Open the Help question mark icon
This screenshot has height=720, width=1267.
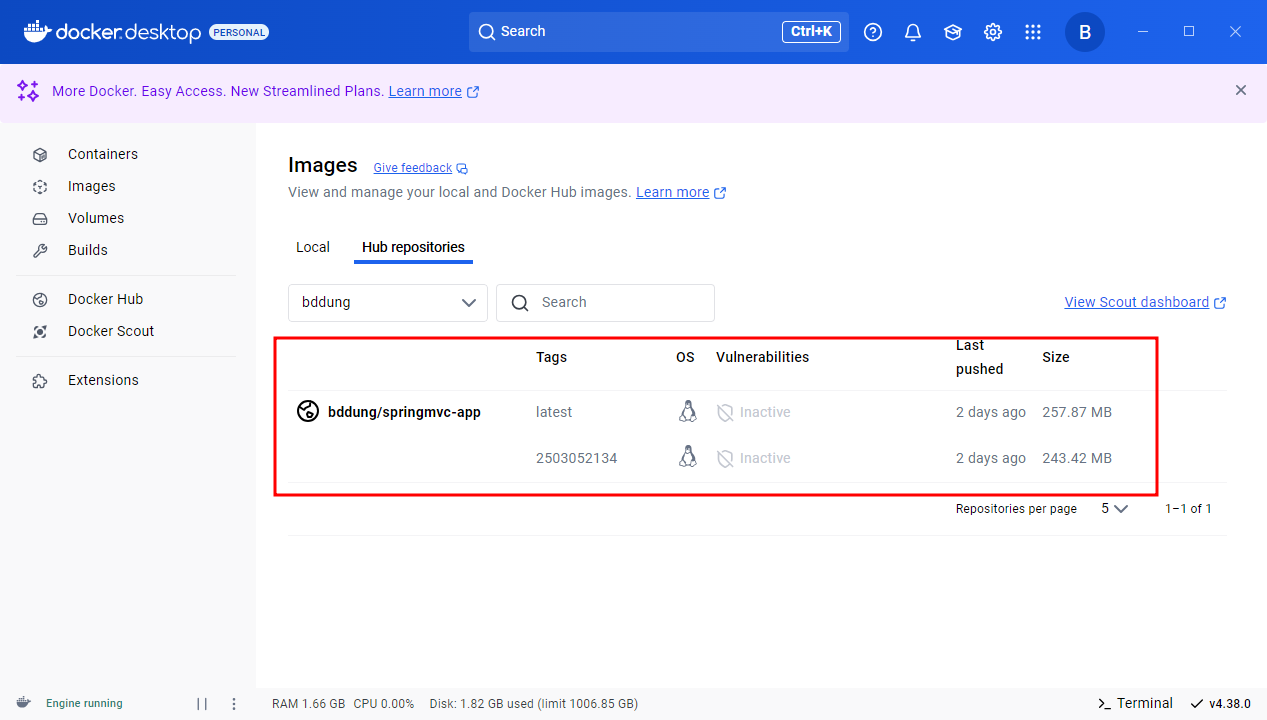(873, 32)
